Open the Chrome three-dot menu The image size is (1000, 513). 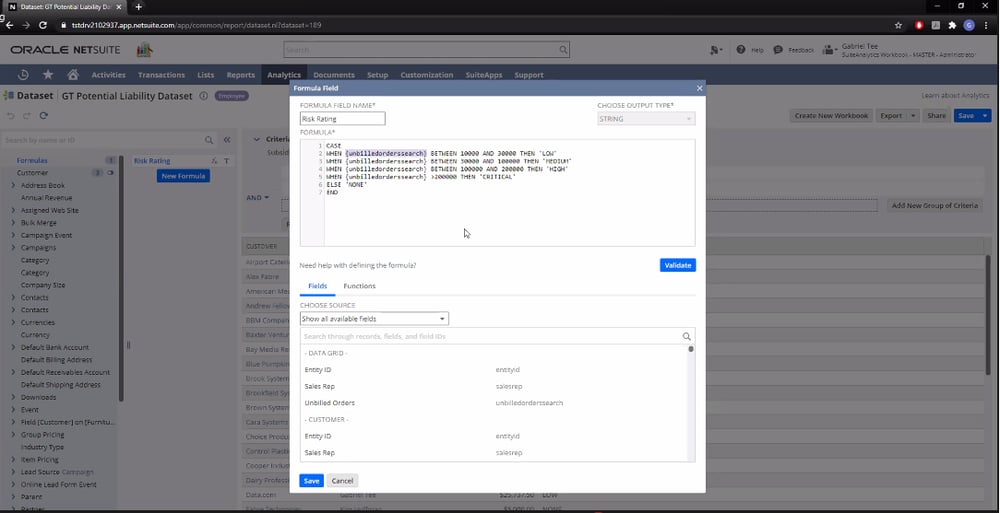(986, 26)
